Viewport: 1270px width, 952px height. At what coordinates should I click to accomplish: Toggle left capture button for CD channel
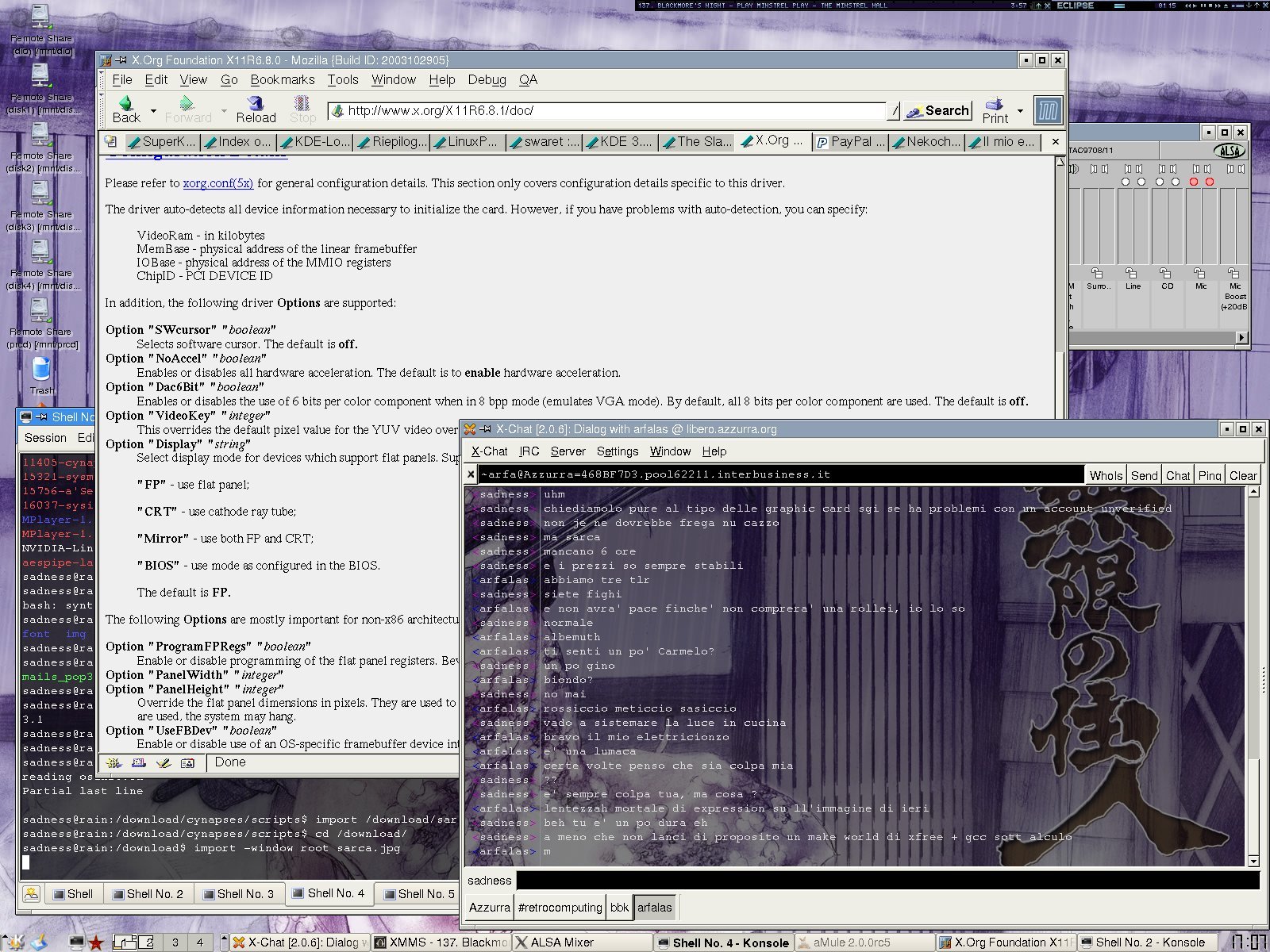tap(1159, 182)
